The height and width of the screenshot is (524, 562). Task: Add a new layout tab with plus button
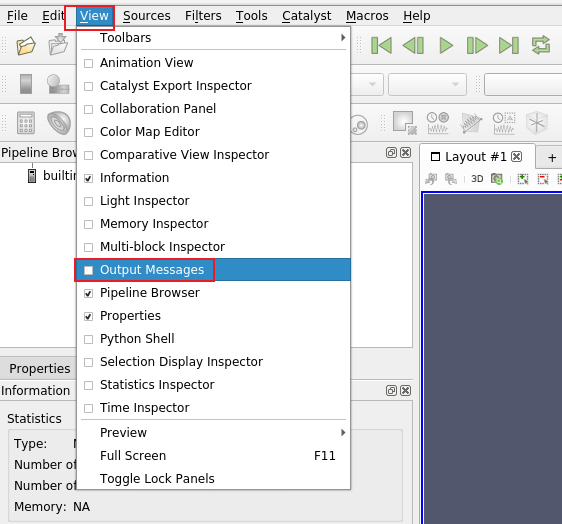tap(552, 157)
